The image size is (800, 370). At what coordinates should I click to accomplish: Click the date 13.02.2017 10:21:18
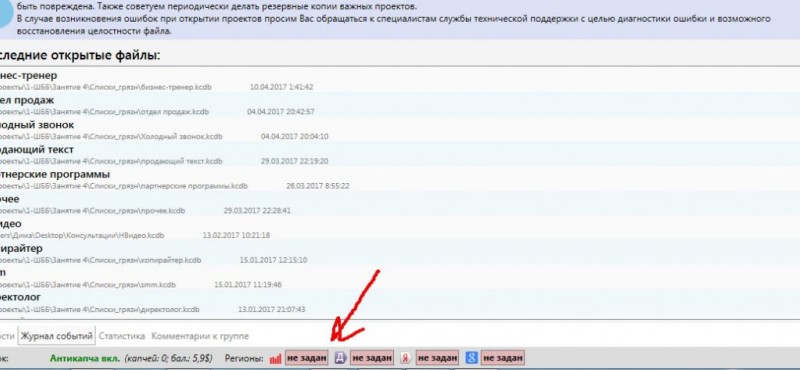pos(236,235)
